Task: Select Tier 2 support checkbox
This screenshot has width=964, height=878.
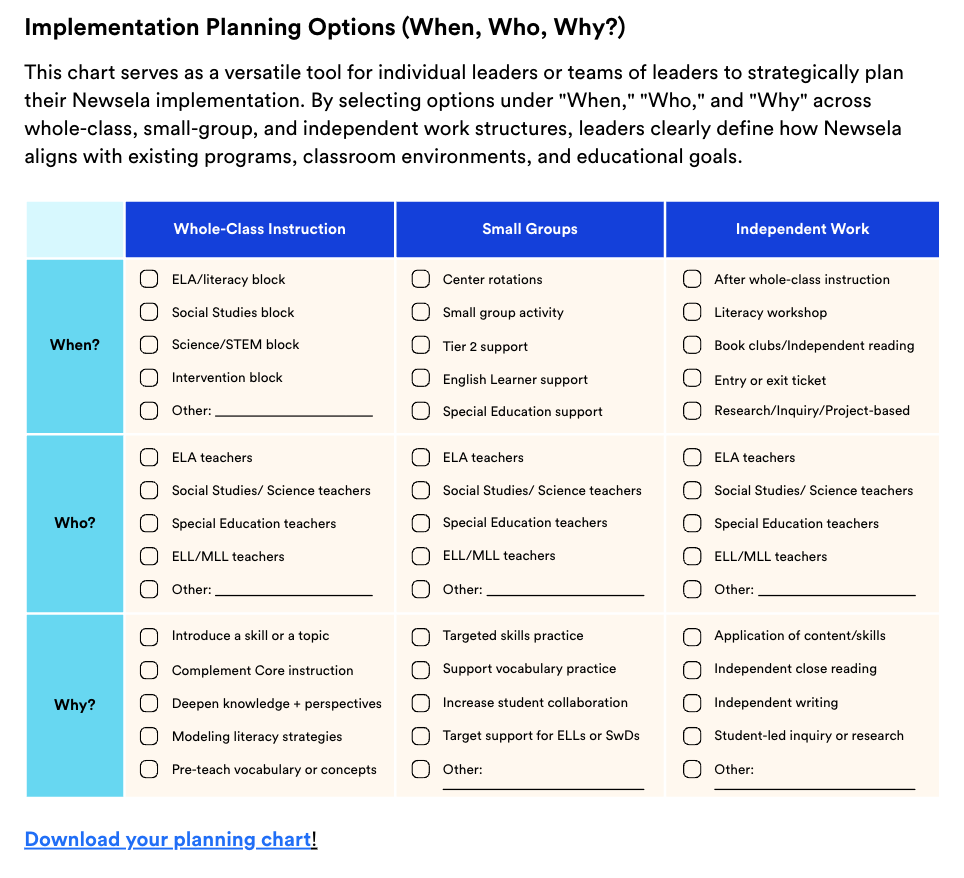Action: point(420,345)
